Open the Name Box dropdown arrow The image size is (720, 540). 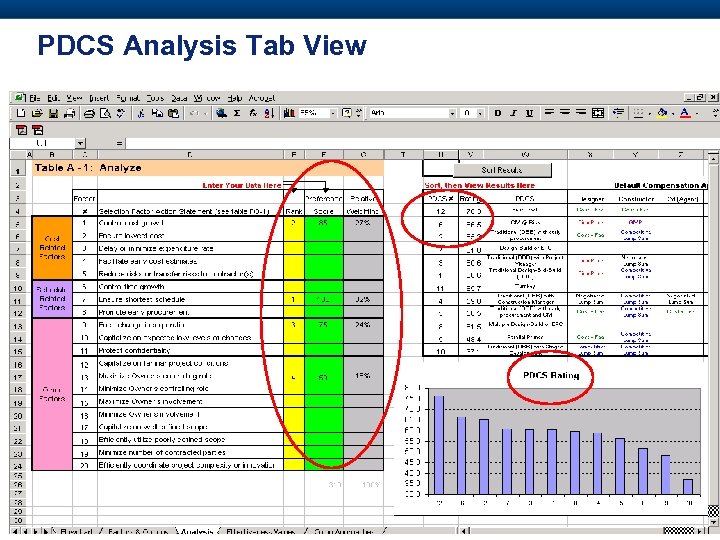[x=80, y=143]
